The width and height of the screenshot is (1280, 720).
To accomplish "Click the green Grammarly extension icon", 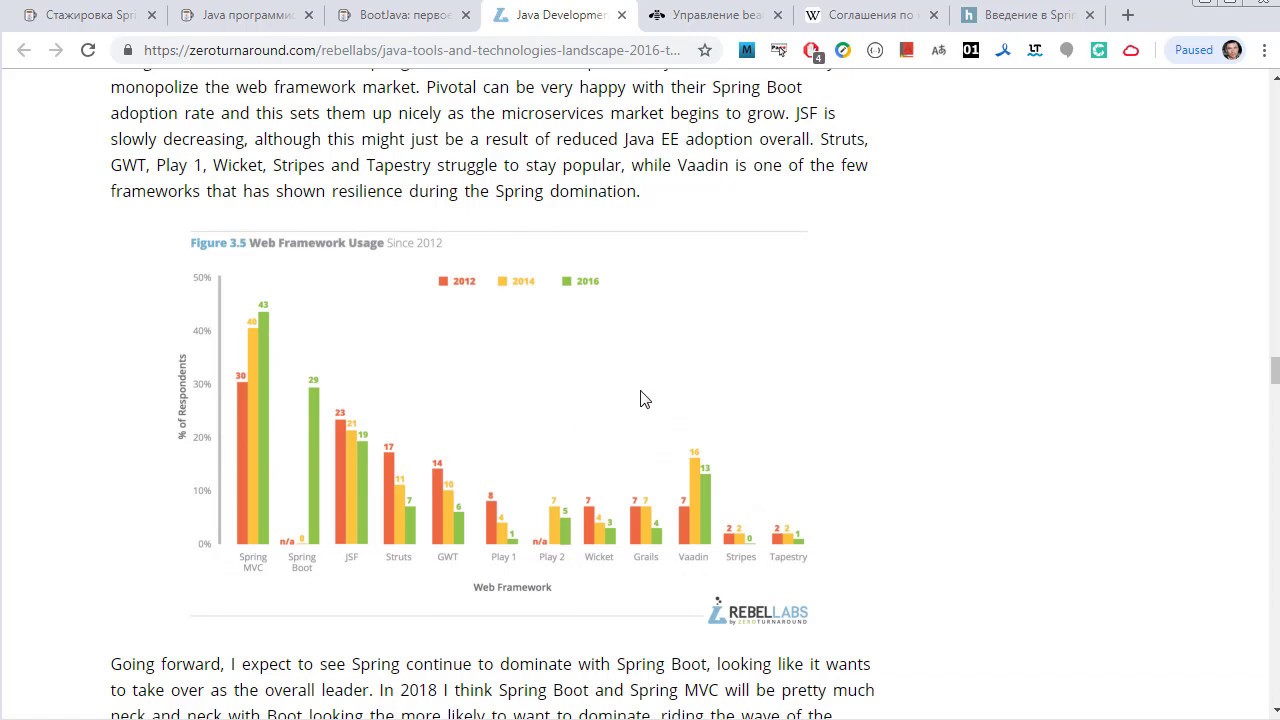I will [1099, 50].
